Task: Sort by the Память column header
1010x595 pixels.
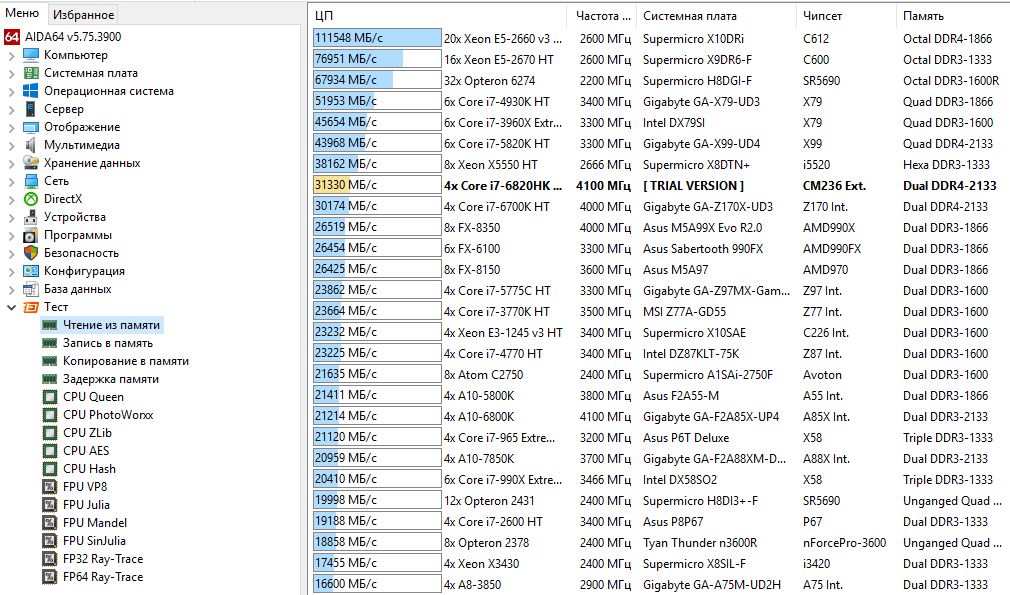Action: [x=952, y=16]
